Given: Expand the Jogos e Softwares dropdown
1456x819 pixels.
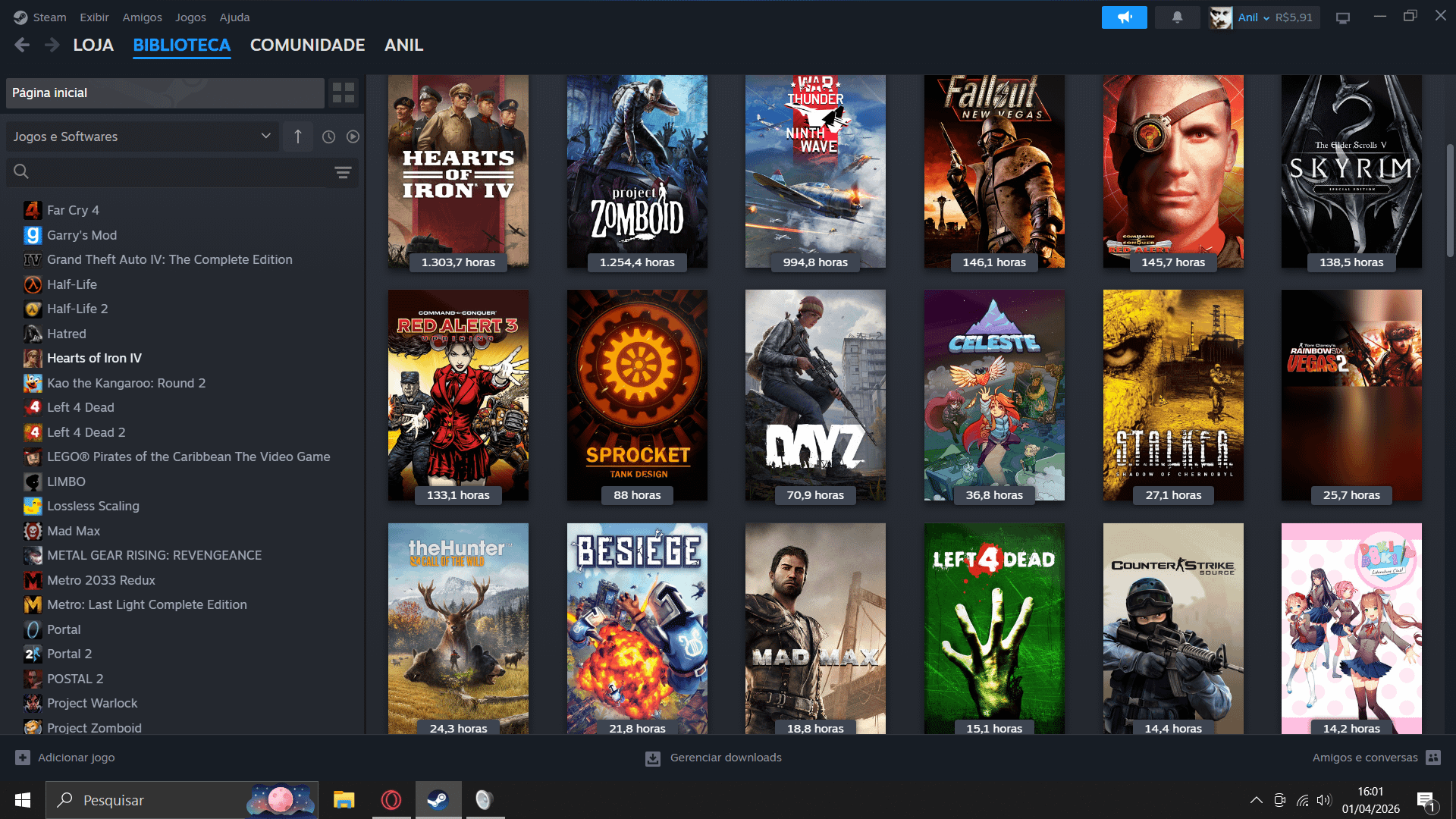Looking at the screenshot, I should [x=142, y=136].
